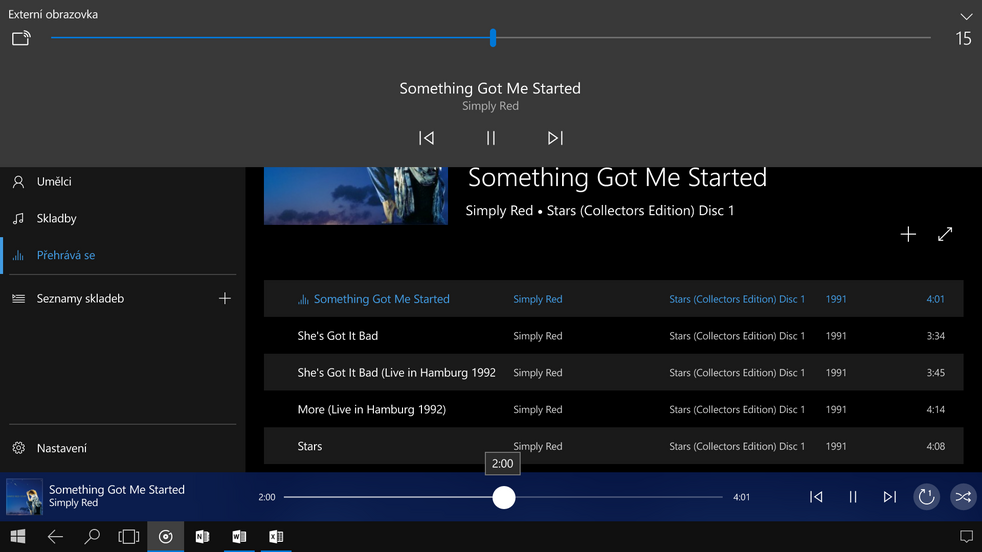Open Excel from the taskbar
982x552 pixels.
pyautogui.click(x=276, y=536)
